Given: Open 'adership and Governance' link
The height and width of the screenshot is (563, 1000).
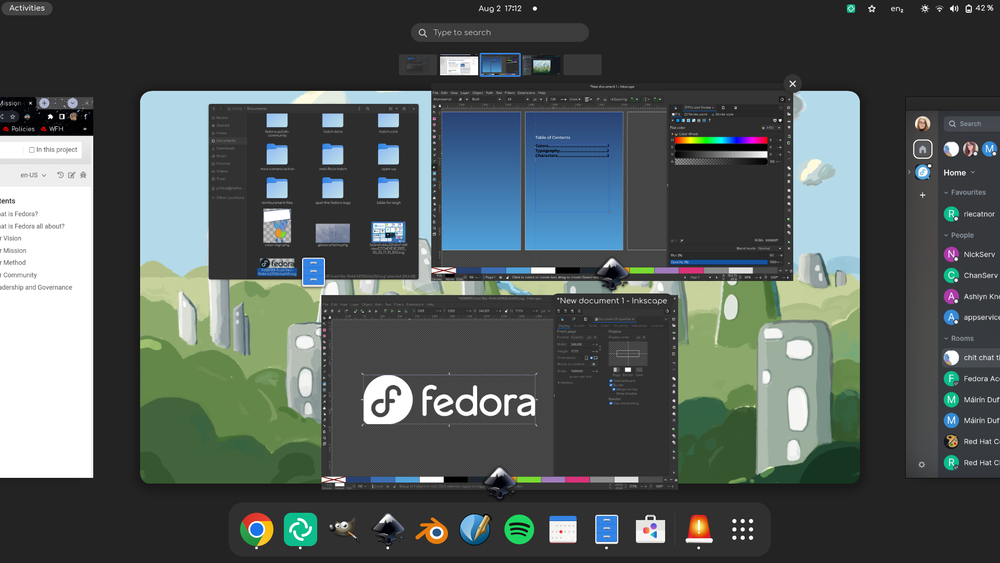Looking at the screenshot, I should [x=36, y=288].
